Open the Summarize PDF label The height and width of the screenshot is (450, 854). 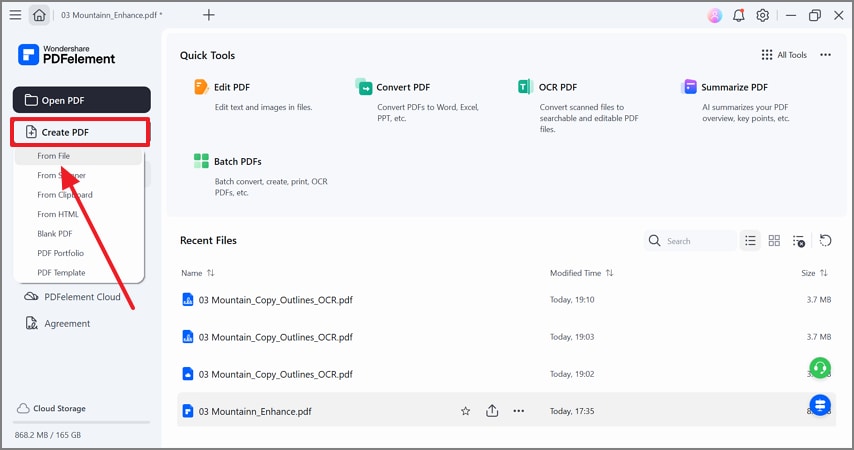click(734, 87)
